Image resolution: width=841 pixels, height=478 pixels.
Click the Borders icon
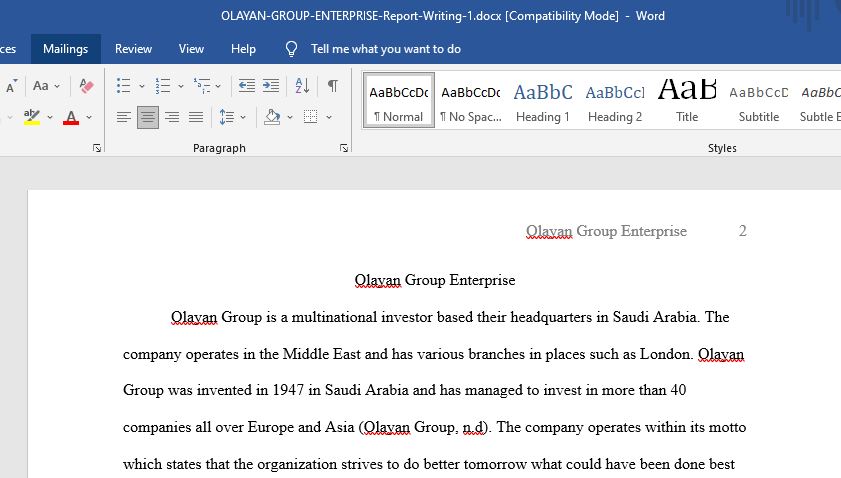point(311,116)
